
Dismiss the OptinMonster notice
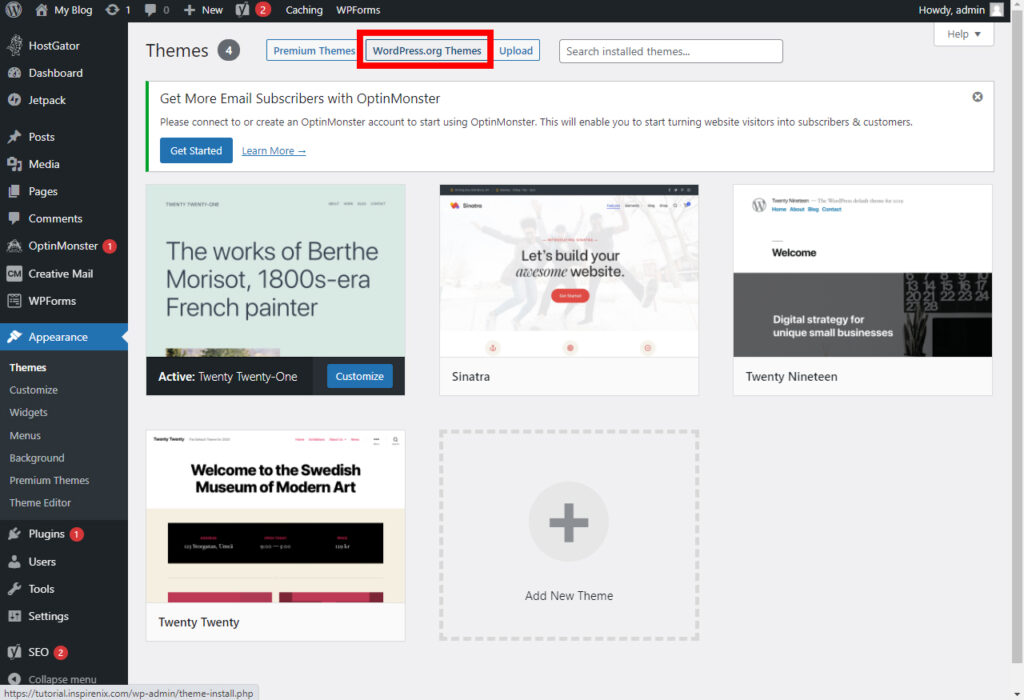tap(978, 97)
